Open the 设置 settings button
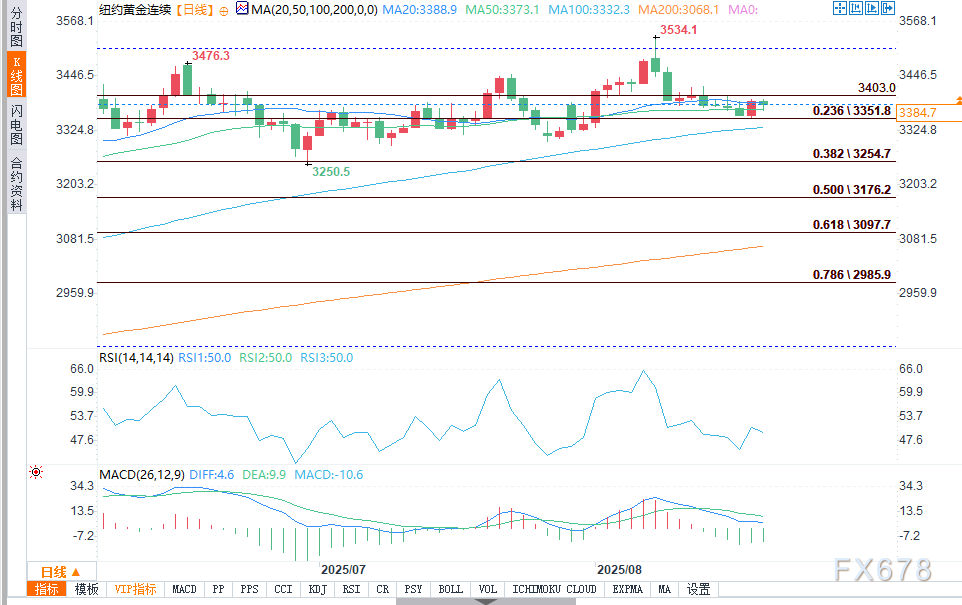Image resolution: width=962 pixels, height=605 pixels. [x=698, y=589]
